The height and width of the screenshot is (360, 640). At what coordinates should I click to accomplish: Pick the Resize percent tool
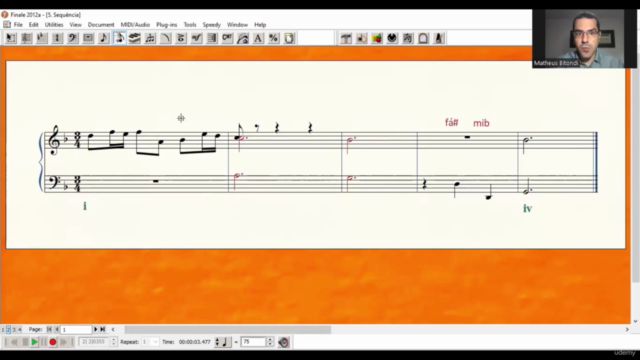(x=273, y=38)
